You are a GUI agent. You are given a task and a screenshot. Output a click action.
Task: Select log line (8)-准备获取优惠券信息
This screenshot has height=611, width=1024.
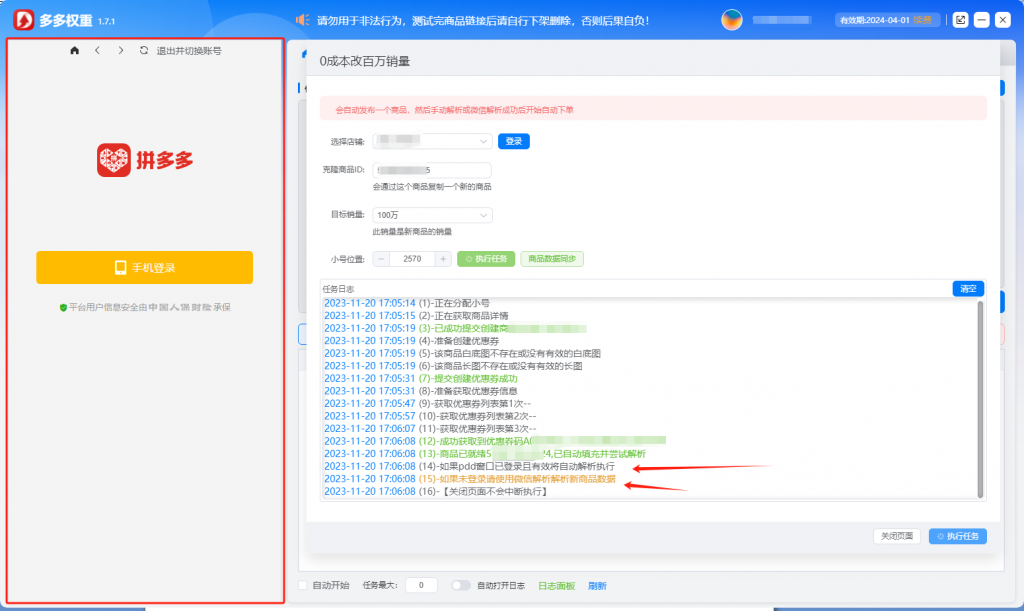[x=421, y=391]
